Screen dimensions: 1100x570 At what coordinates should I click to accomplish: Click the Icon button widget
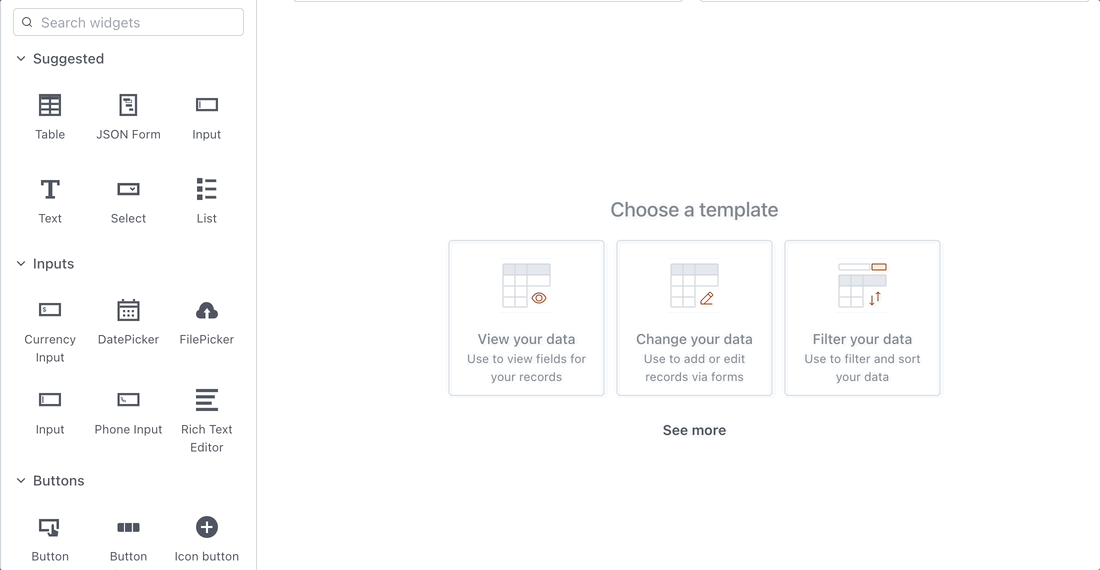click(x=207, y=527)
